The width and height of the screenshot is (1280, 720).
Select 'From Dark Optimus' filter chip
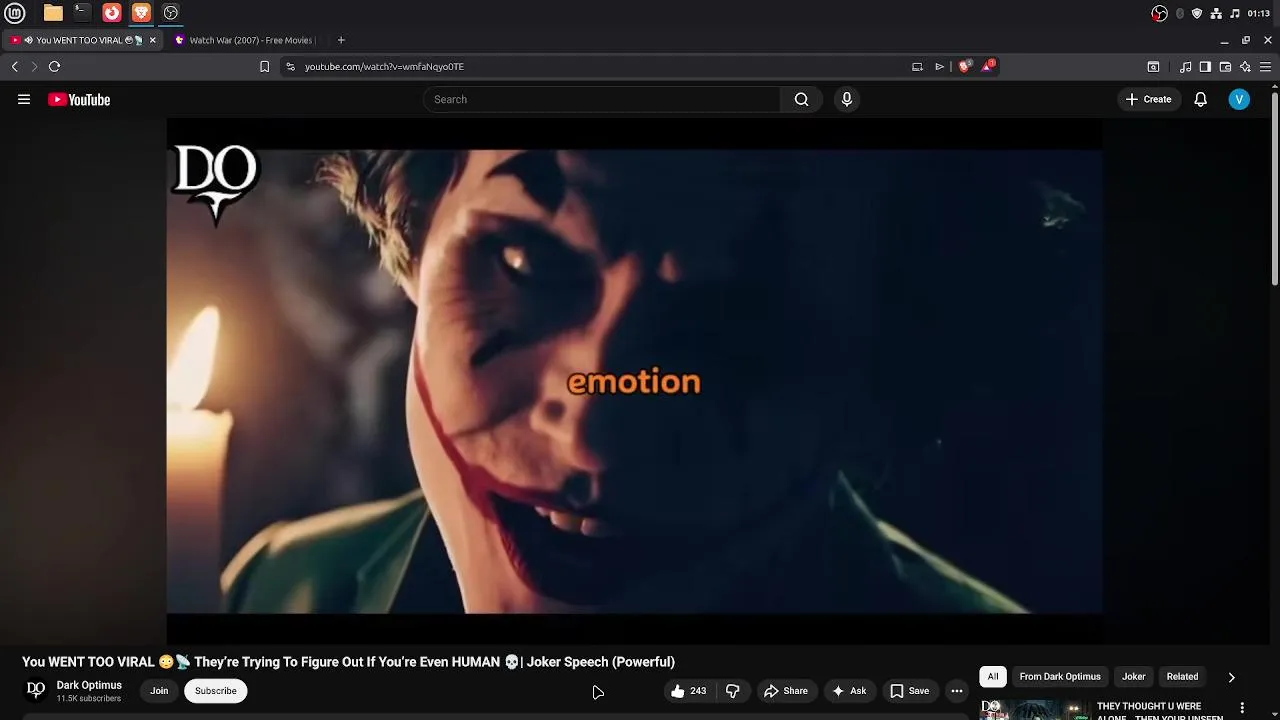(x=1060, y=677)
